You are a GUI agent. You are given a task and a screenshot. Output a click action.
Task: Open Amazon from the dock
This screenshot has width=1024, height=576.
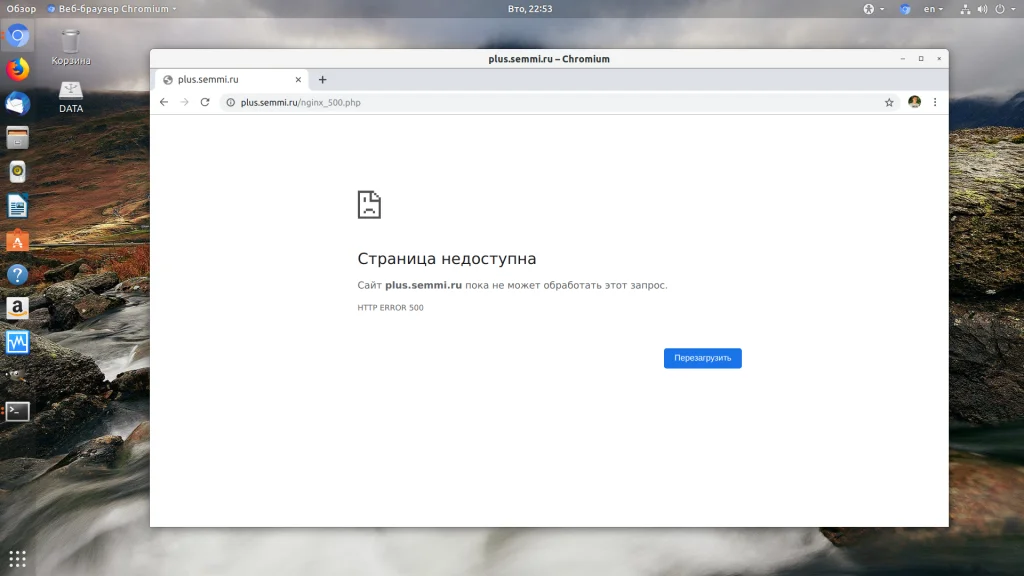[x=18, y=308]
